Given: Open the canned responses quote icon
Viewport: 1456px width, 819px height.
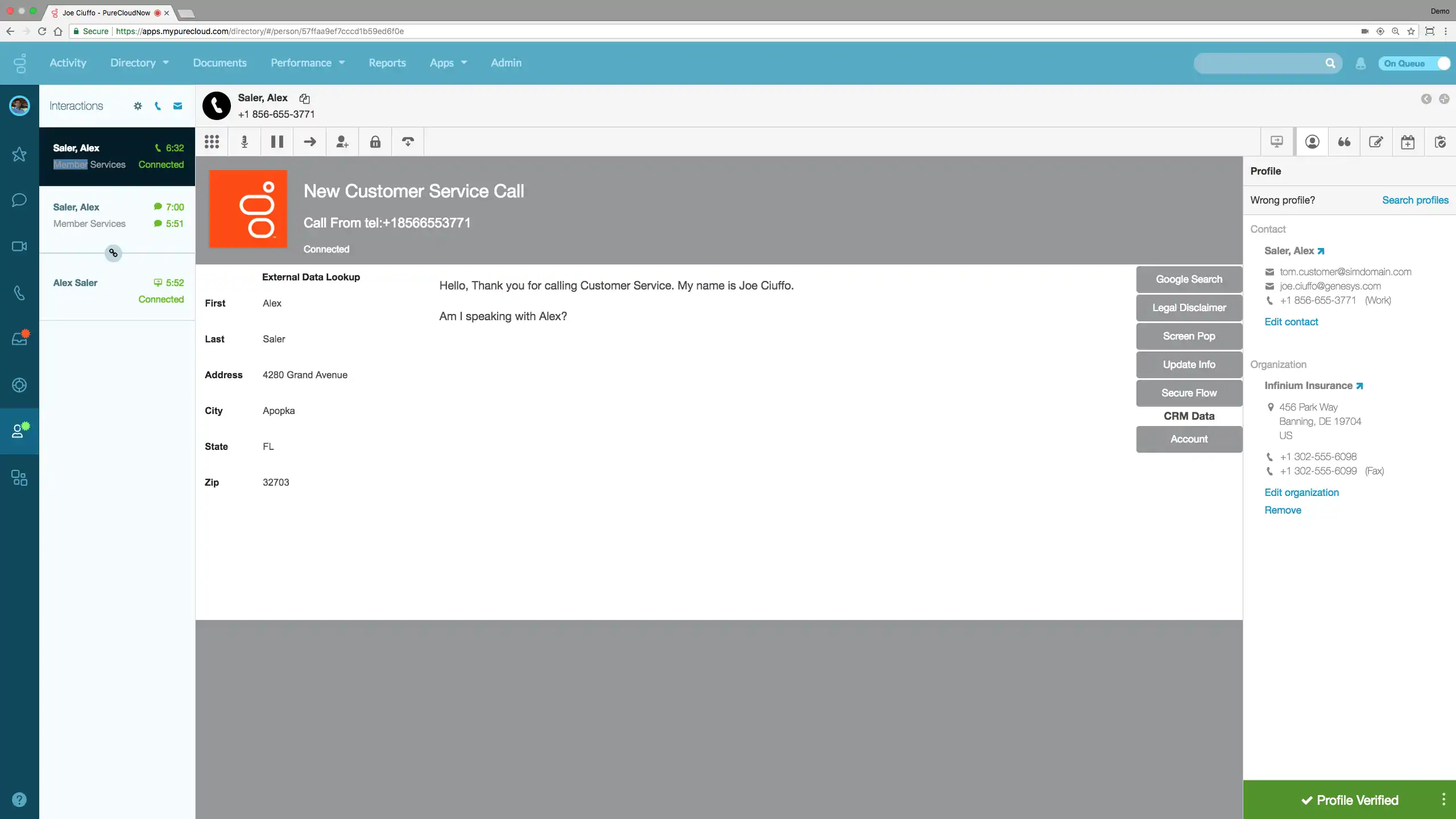Looking at the screenshot, I should (1344, 142).
